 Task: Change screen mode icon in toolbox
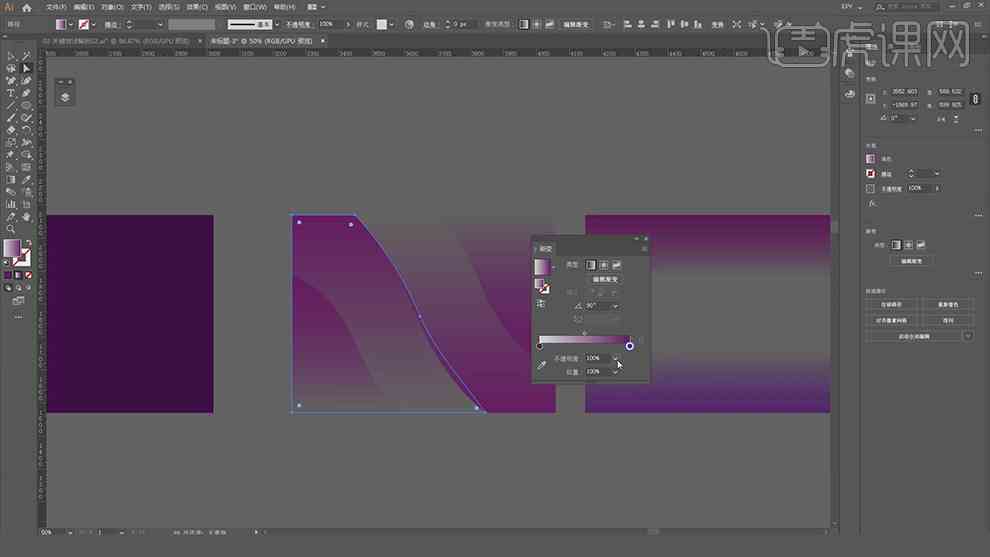point(18,301)
